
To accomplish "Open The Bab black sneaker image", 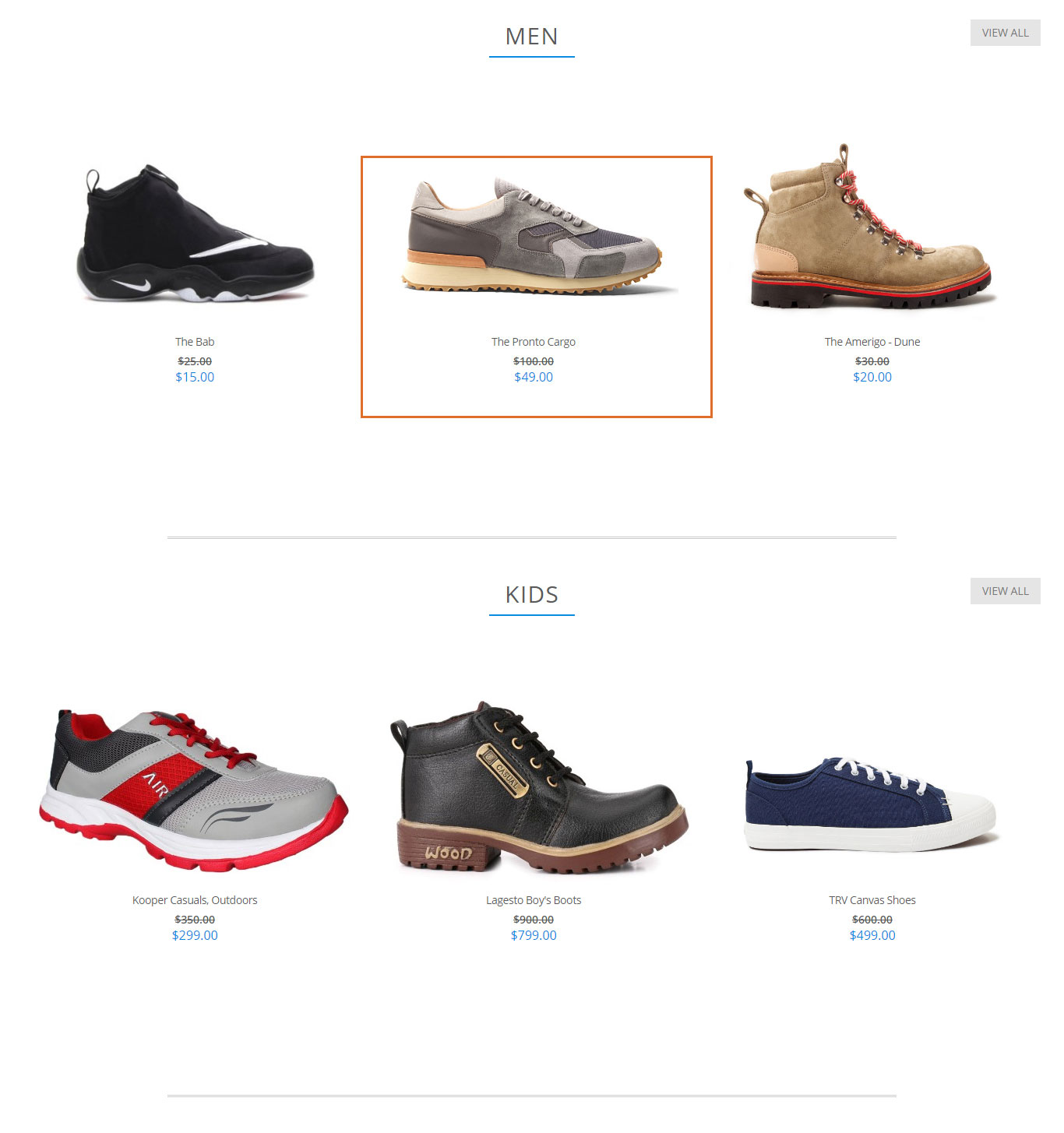I will 195,234.
